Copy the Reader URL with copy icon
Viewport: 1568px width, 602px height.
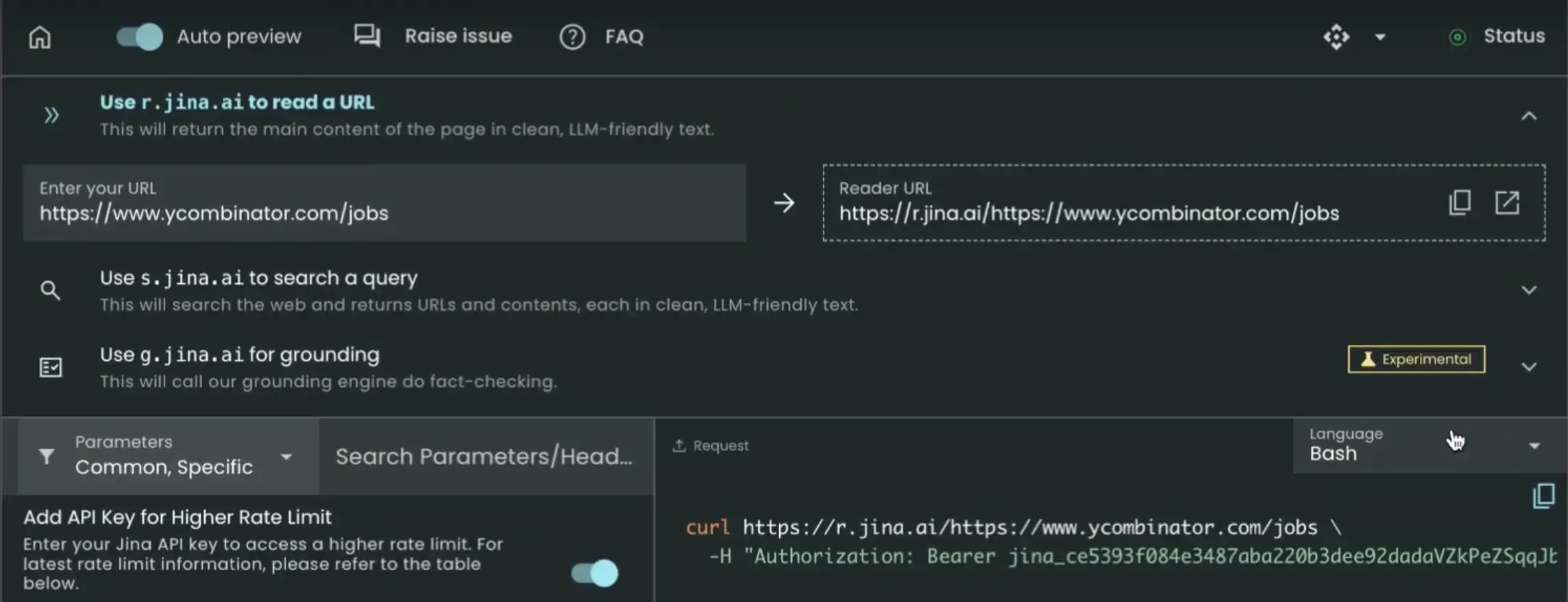(x=1460, y=202)
